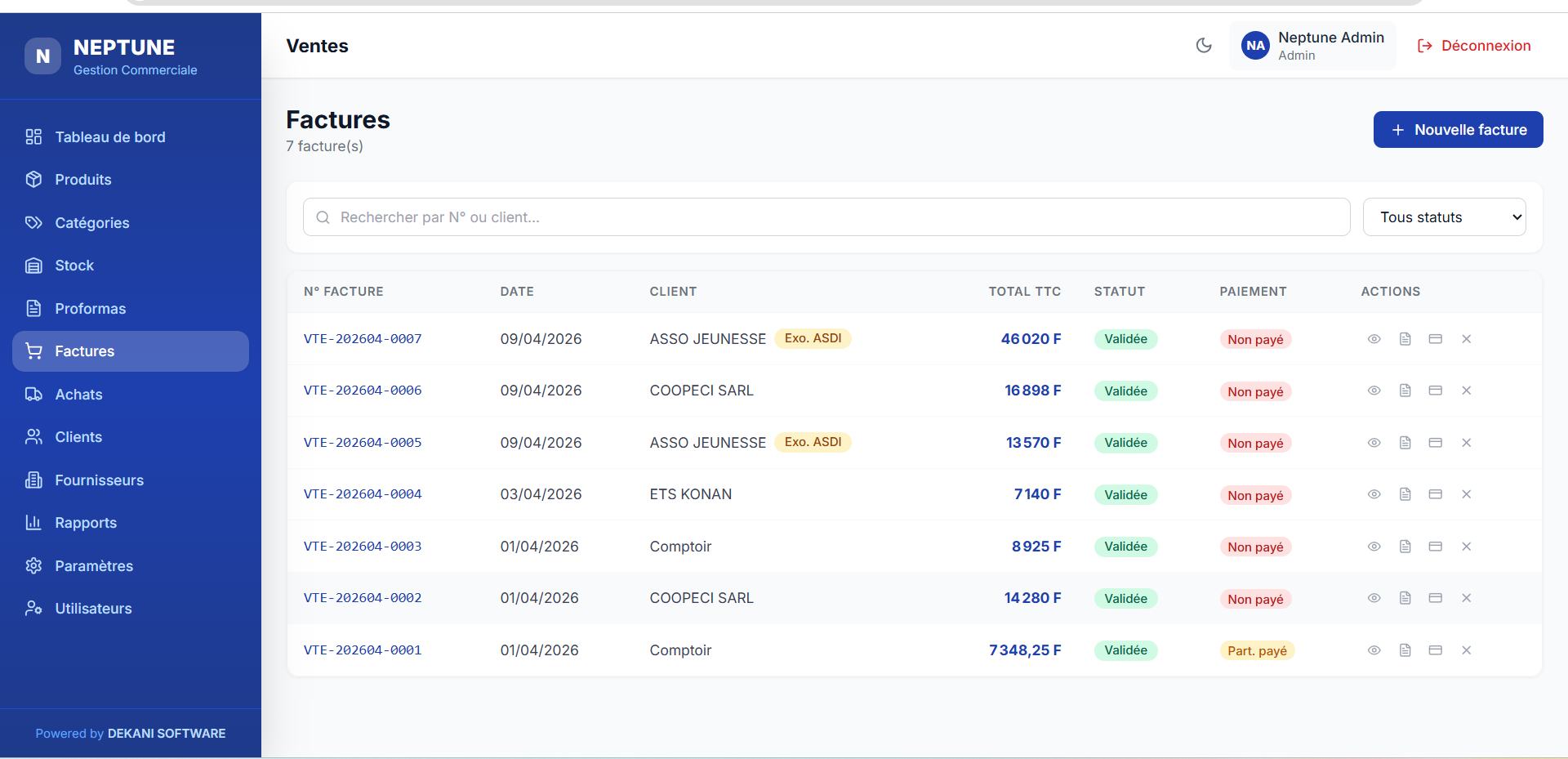This screenshot has width=1568, height=759.
Task: Open Neptune Admin user profile menu
Action: point(1312,46)
